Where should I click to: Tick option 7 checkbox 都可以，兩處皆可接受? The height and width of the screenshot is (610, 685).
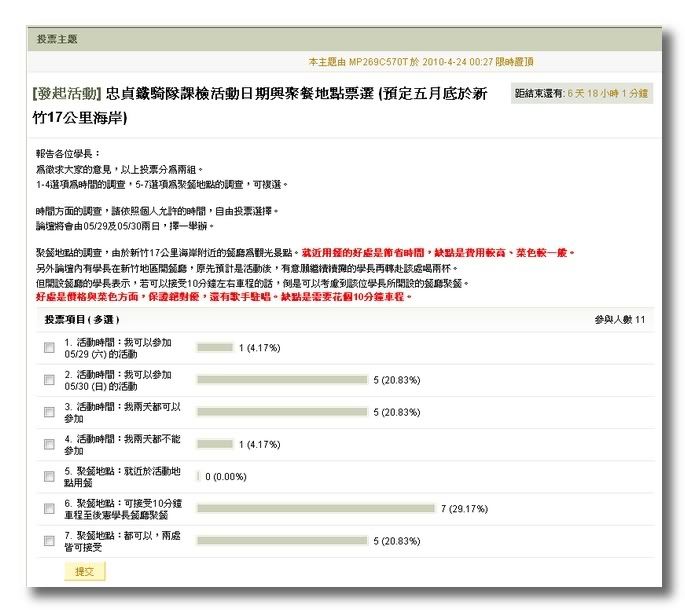pos(49,540)
